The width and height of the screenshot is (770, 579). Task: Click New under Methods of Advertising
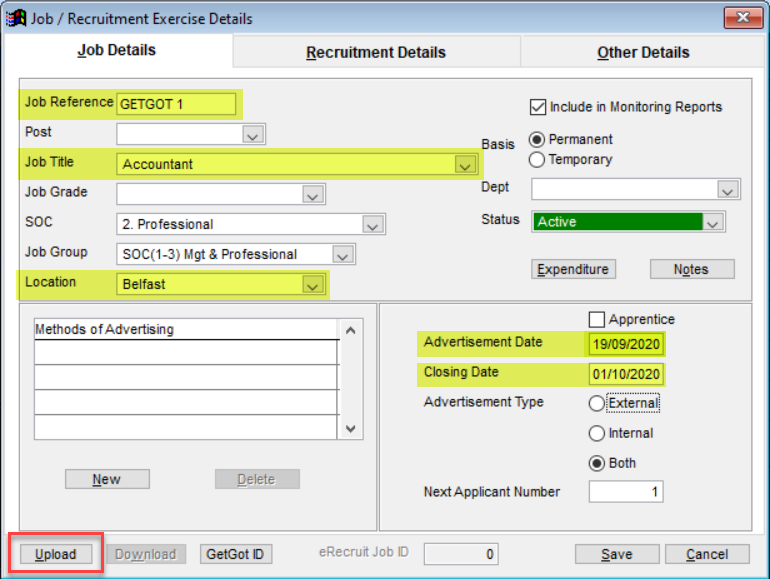click(107, 479)
